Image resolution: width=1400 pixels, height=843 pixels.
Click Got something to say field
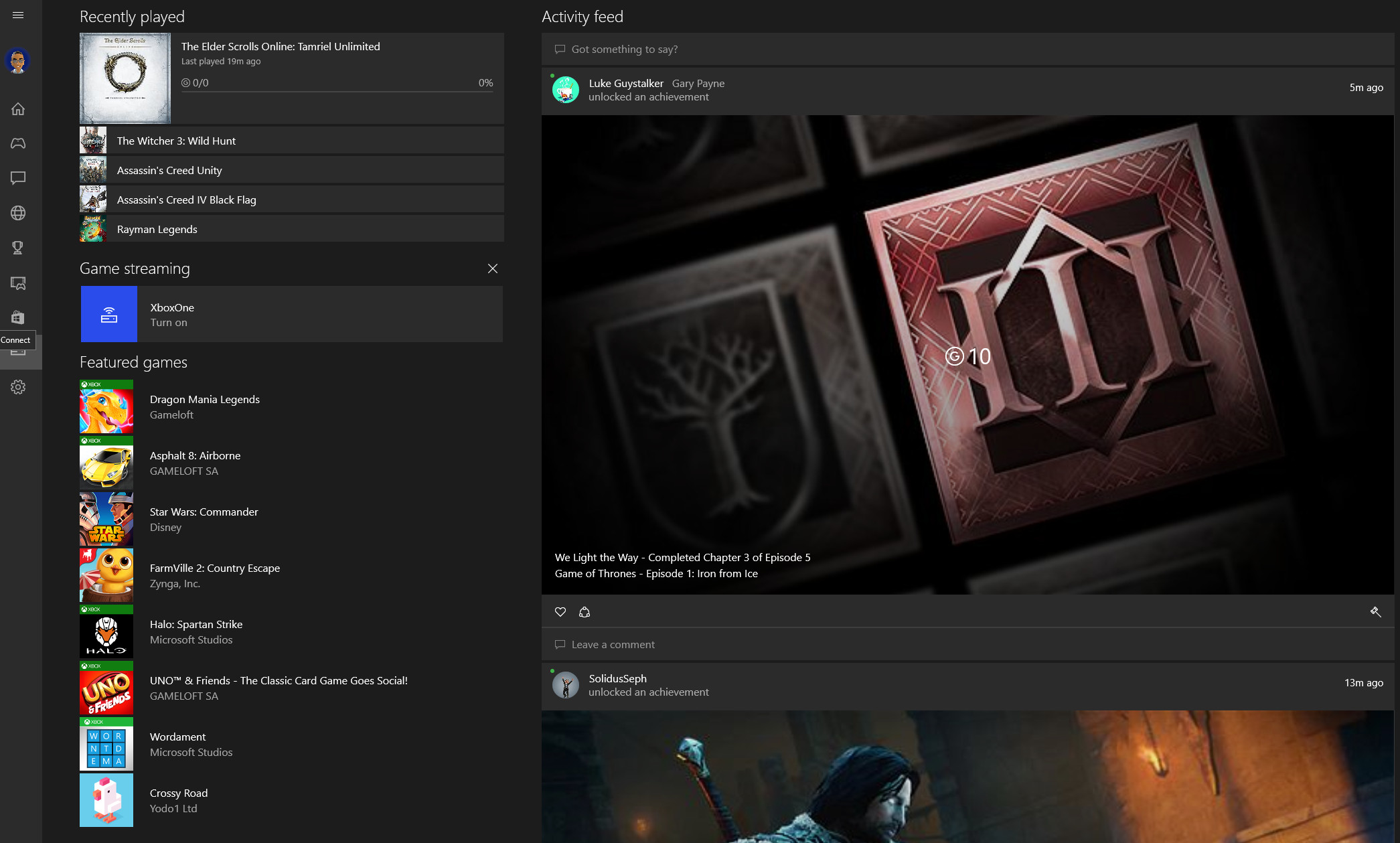(967, 49)
